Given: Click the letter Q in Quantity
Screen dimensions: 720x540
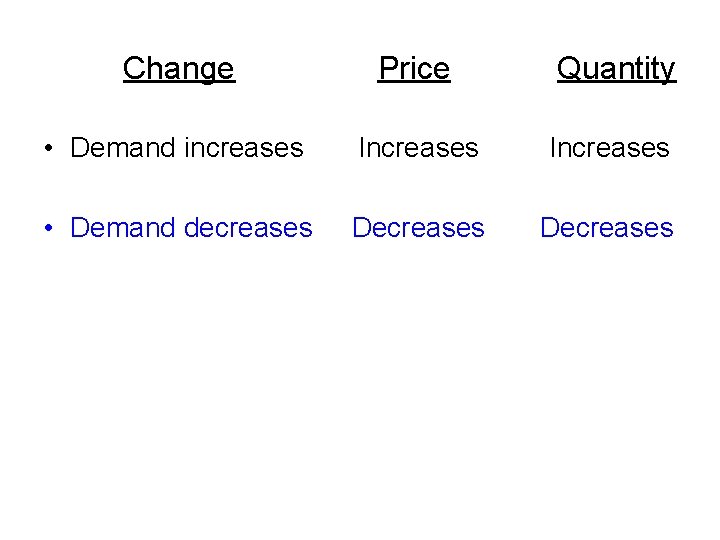Looking at the screenshot, I should (568, 68).
